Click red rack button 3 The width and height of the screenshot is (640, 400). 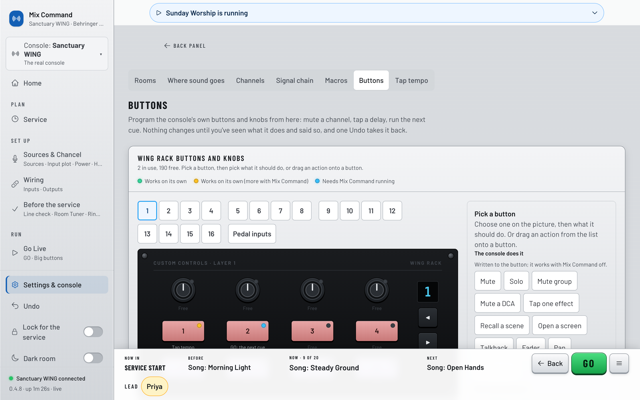312,331
